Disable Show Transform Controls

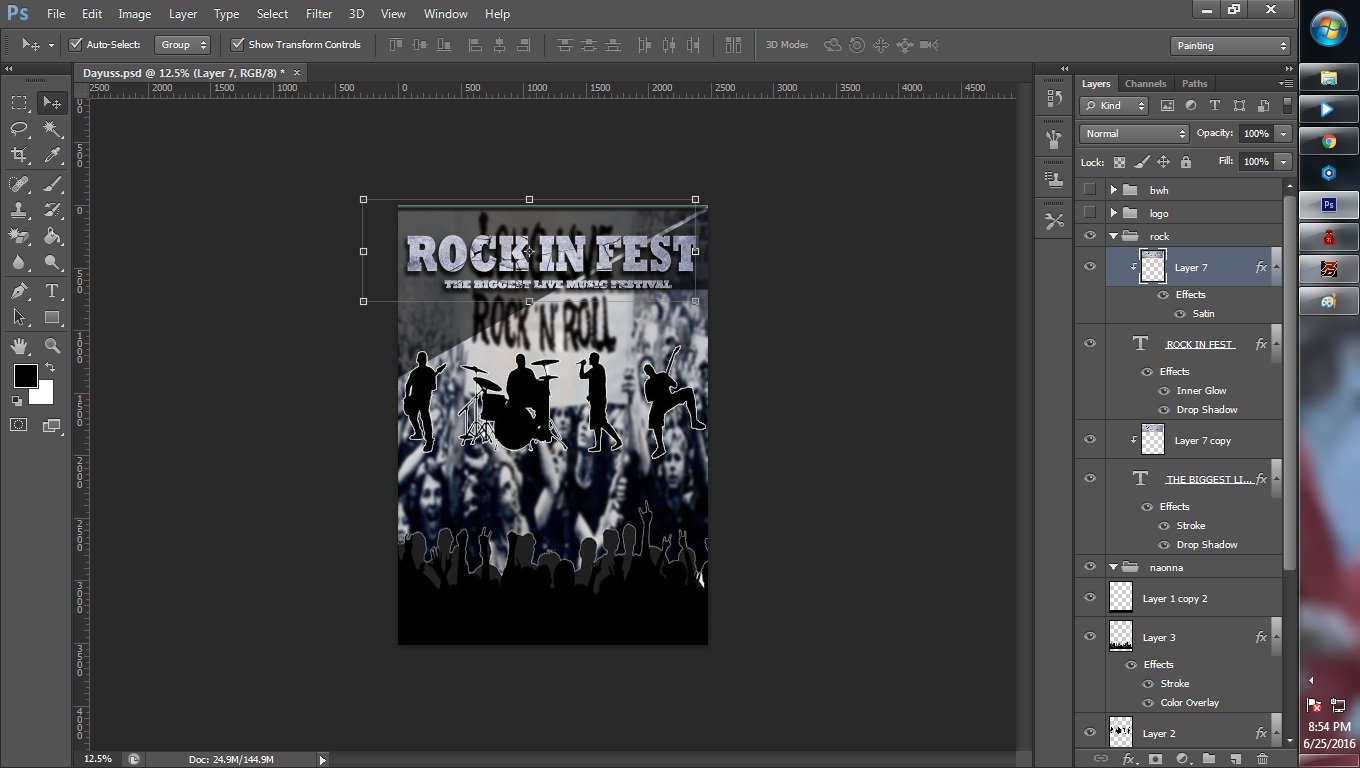[238, 44]
